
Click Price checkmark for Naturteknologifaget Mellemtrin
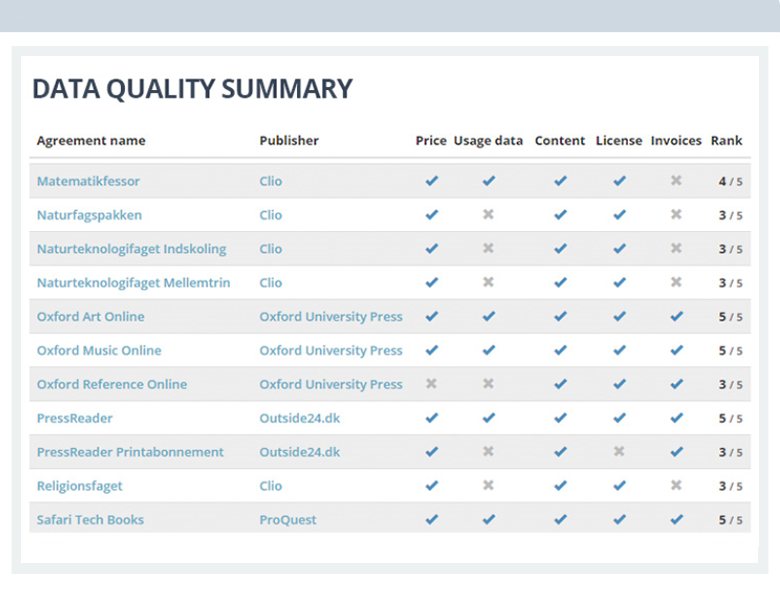[x=432, y=282]
